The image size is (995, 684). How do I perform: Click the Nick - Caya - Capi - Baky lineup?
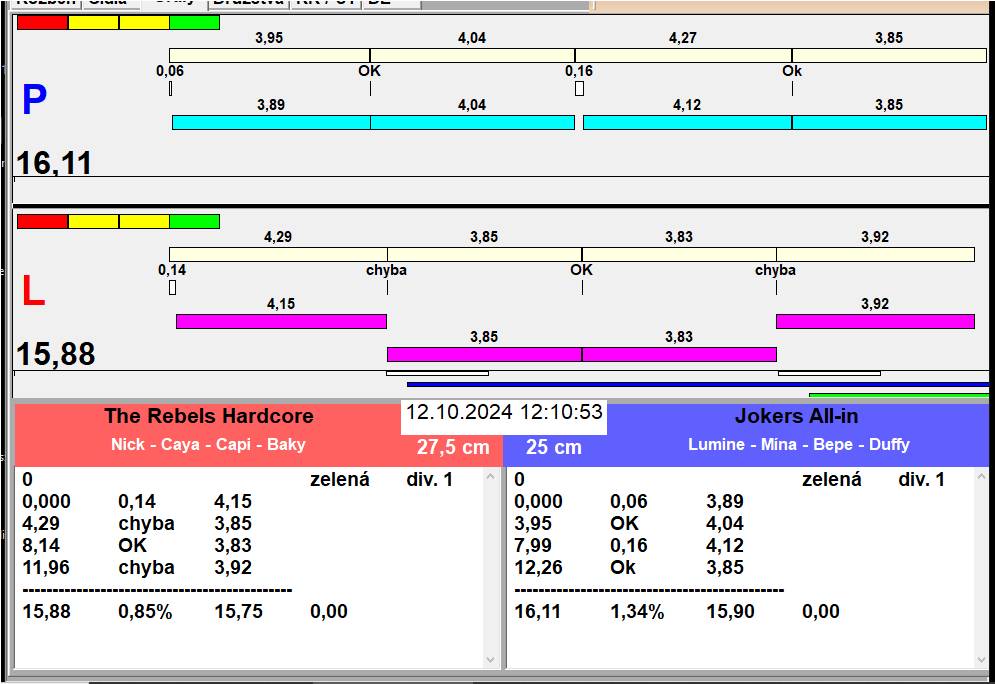point(208,444)
